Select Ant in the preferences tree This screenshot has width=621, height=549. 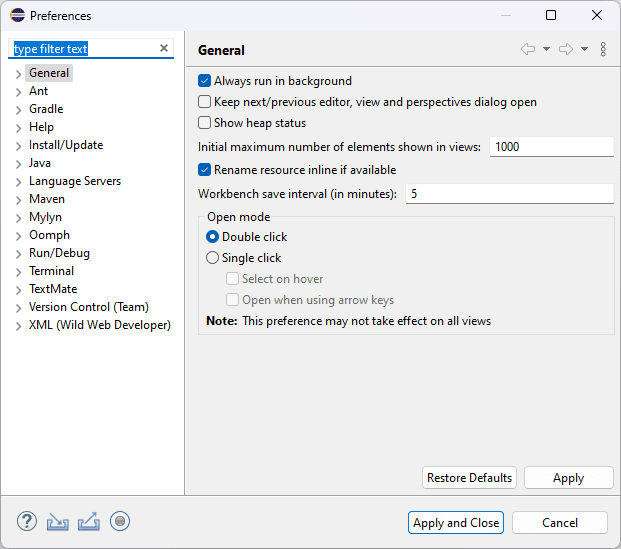[38, 91]
